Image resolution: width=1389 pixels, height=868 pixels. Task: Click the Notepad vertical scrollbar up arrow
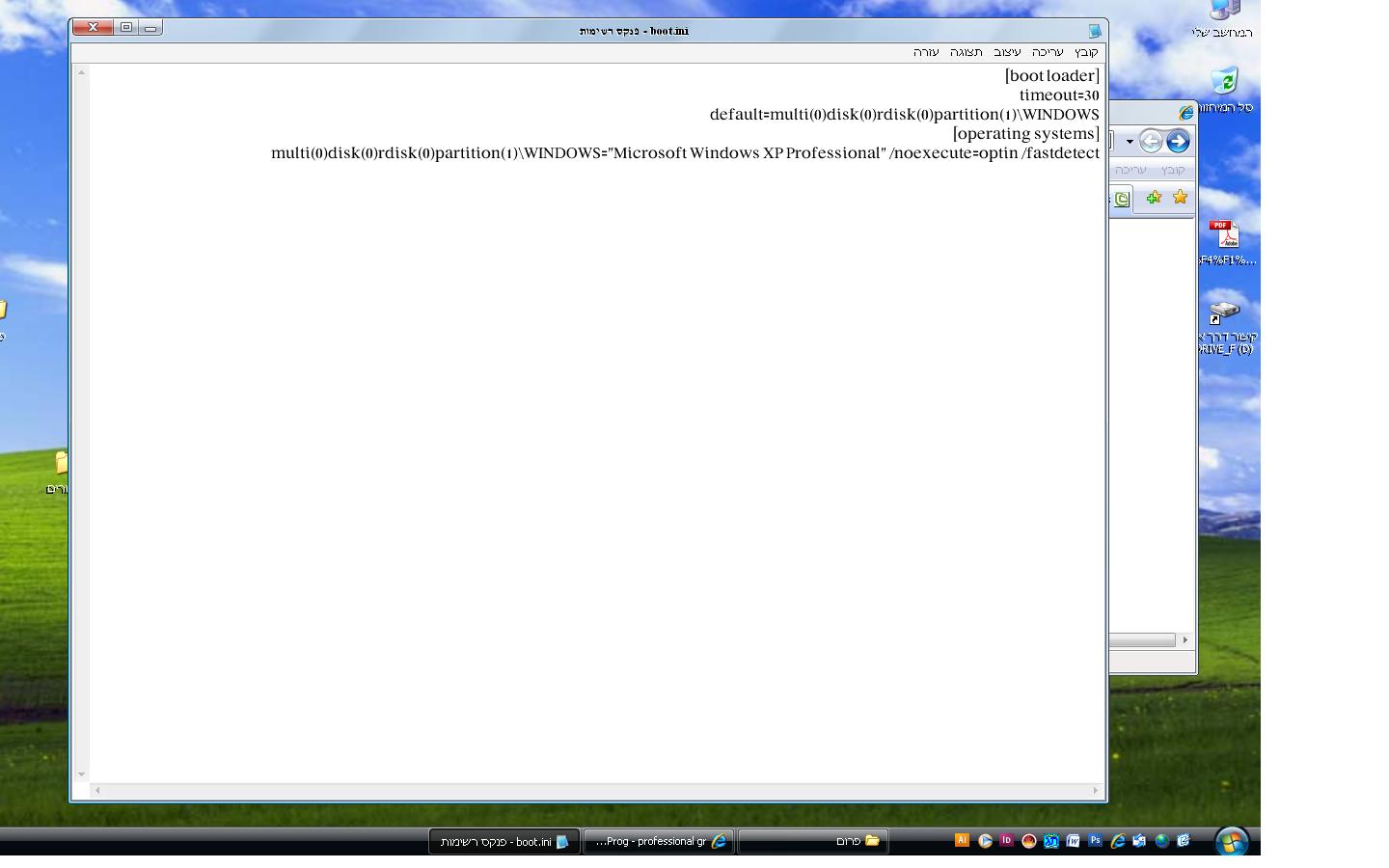[x=81, y=72]
